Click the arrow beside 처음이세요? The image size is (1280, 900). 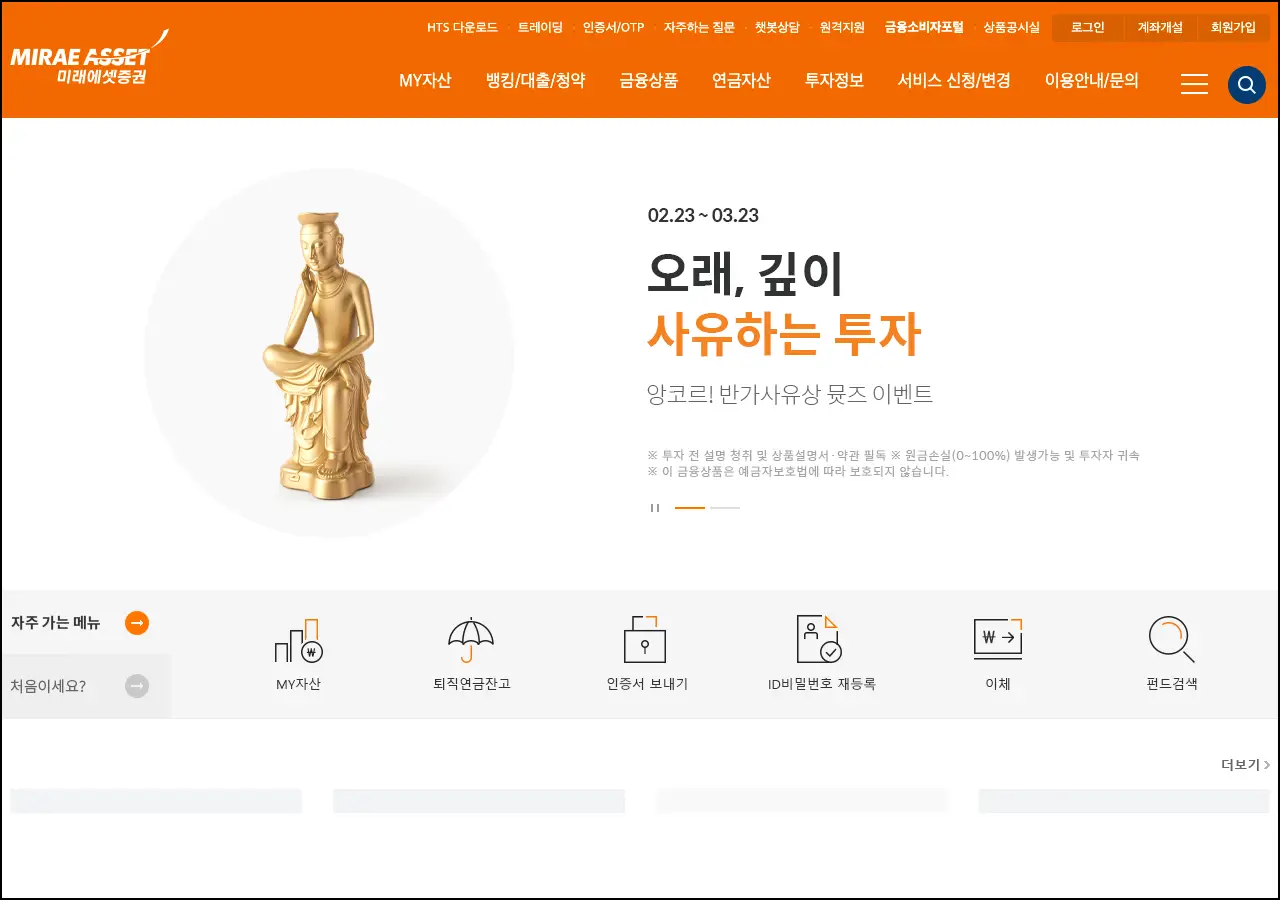point(138,685)
